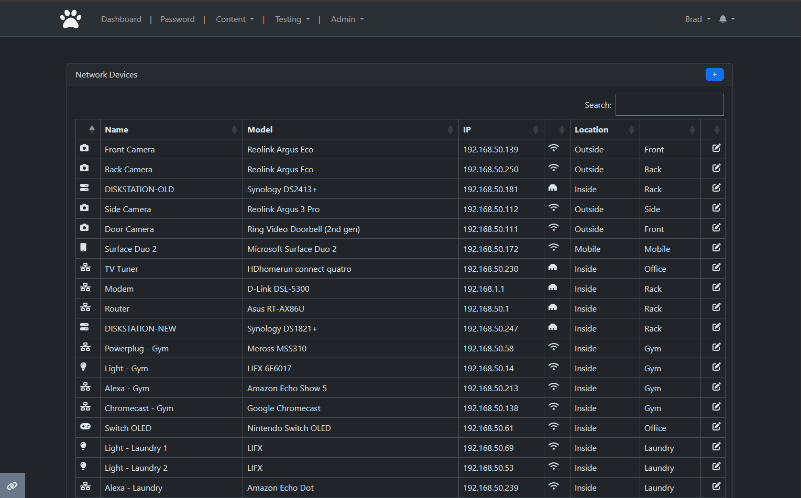Open the Admin dropdown menu
801x498 pixels.
click(347, 19)
